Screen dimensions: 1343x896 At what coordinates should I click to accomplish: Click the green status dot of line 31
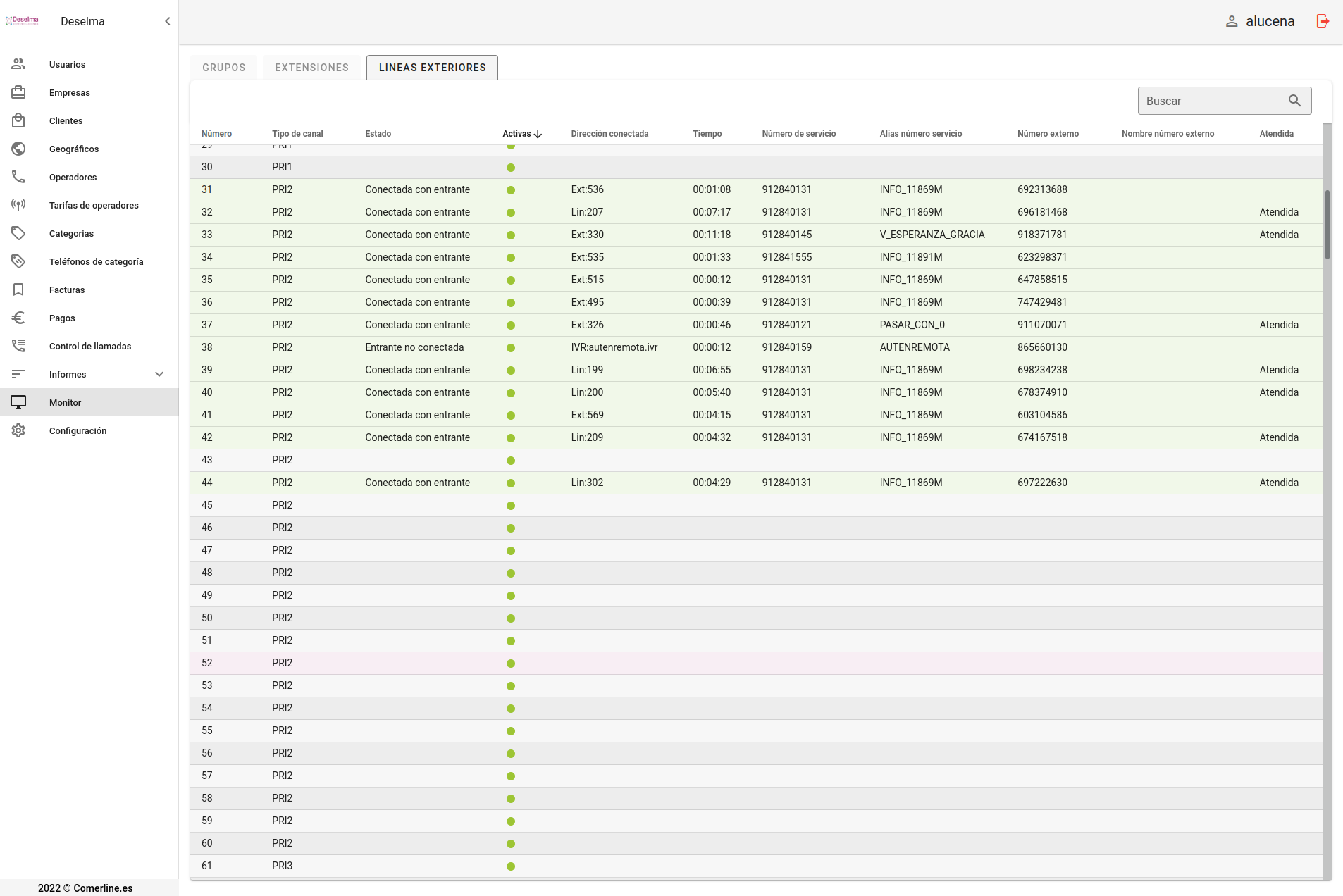coord(511,190)
